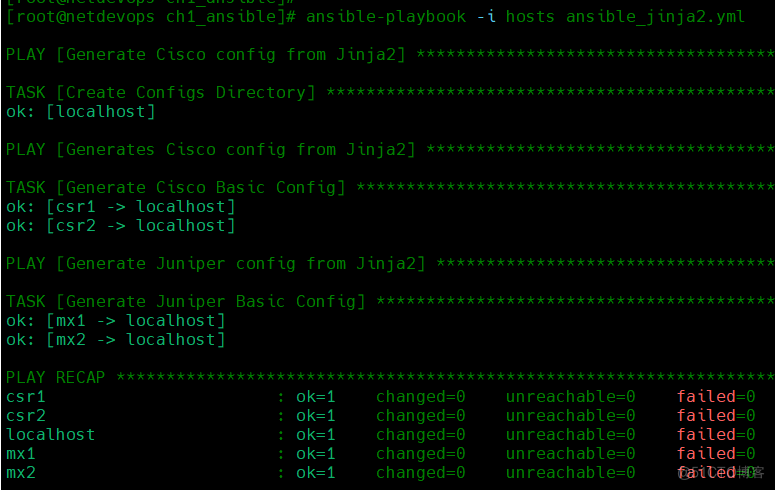Click the red failed=0 in the csr1 row
This screenshot has width=775, height=490.
[x=715, y=397]
